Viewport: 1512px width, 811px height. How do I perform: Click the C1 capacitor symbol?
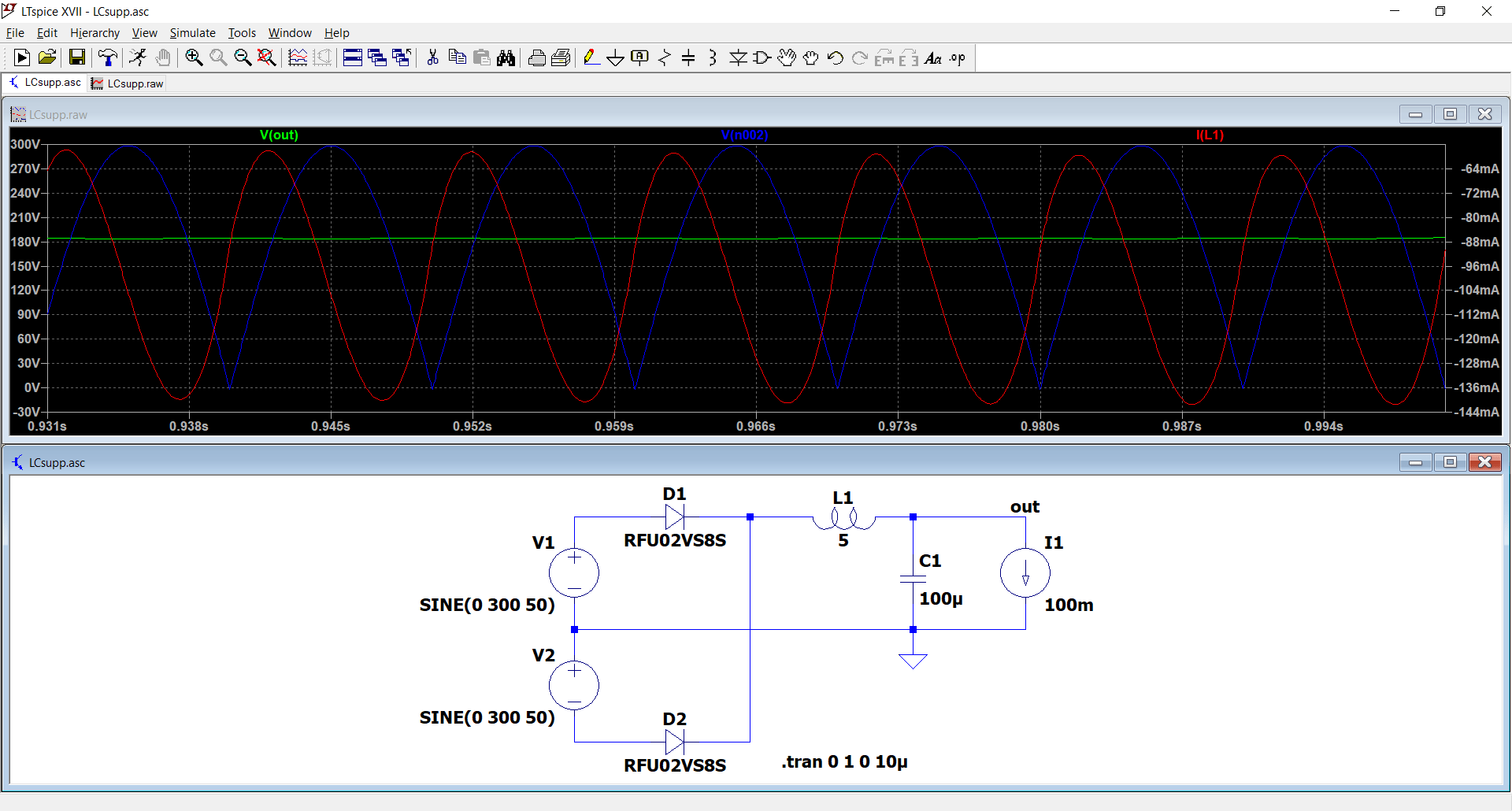pyautogui.click(x=913, y=579)
